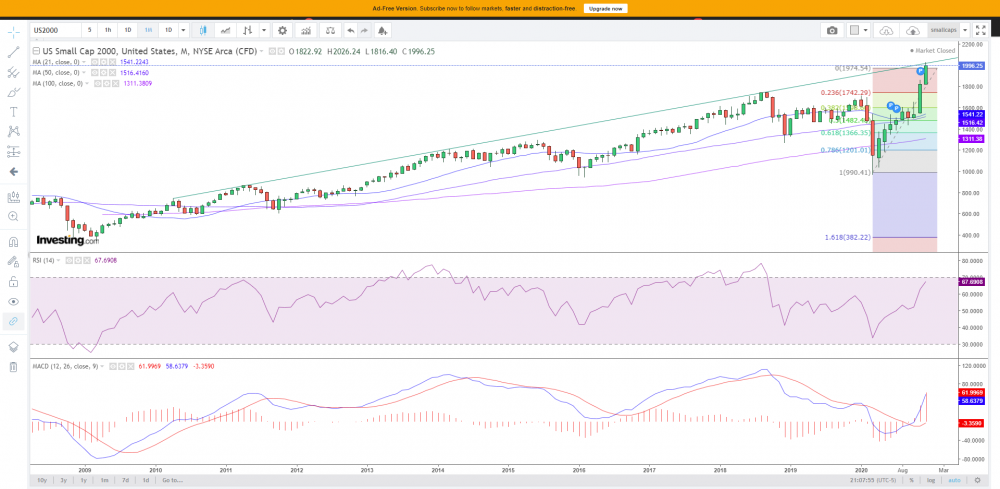1000x489 pixels.
Task: Select the 10y date range
Action: click(x=41, y=480)
